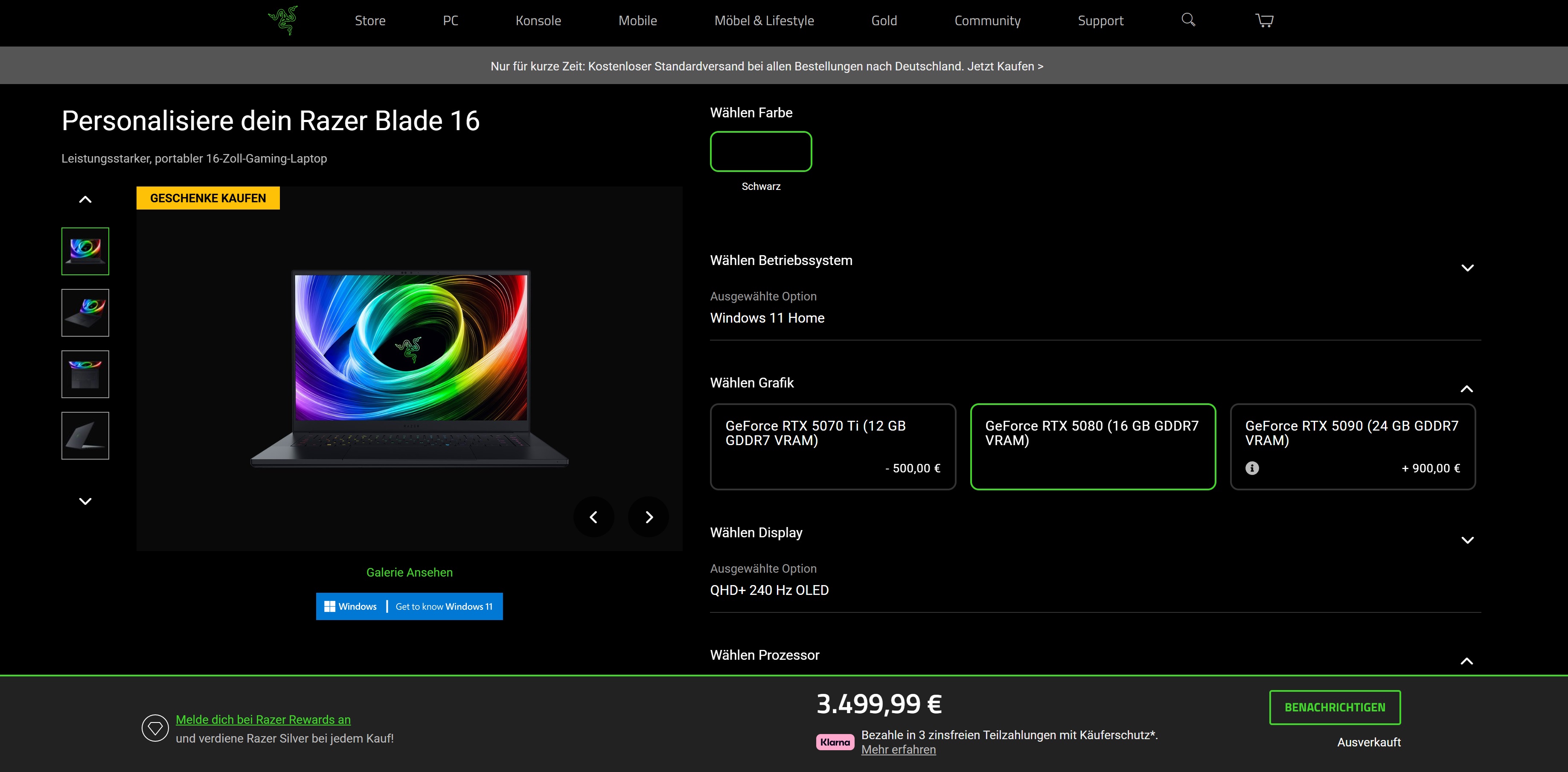The height and width of the screenshot is (772, 1568).
Task: Expand the Wählen Display section
Action: click(x=1467, y=540)
